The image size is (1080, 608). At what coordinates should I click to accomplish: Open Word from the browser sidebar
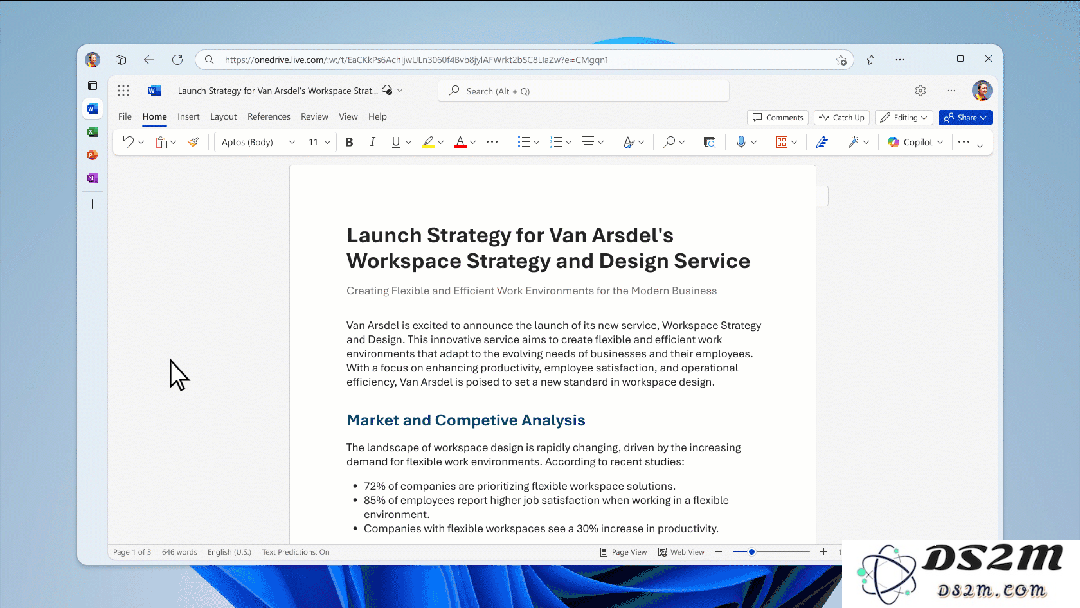[x=92, y=109]
